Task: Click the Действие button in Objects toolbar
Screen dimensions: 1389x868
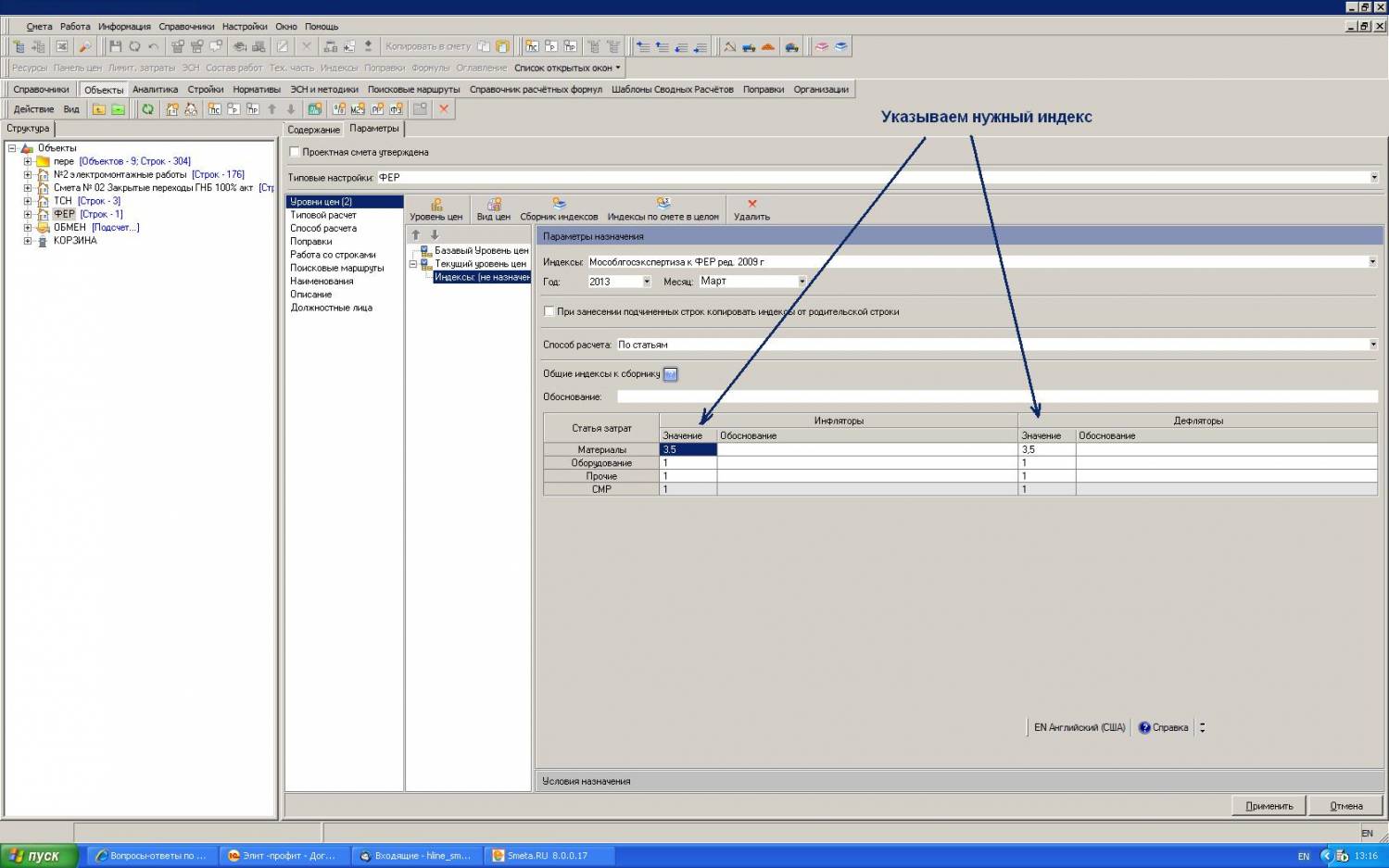Action: click(33, 109)
